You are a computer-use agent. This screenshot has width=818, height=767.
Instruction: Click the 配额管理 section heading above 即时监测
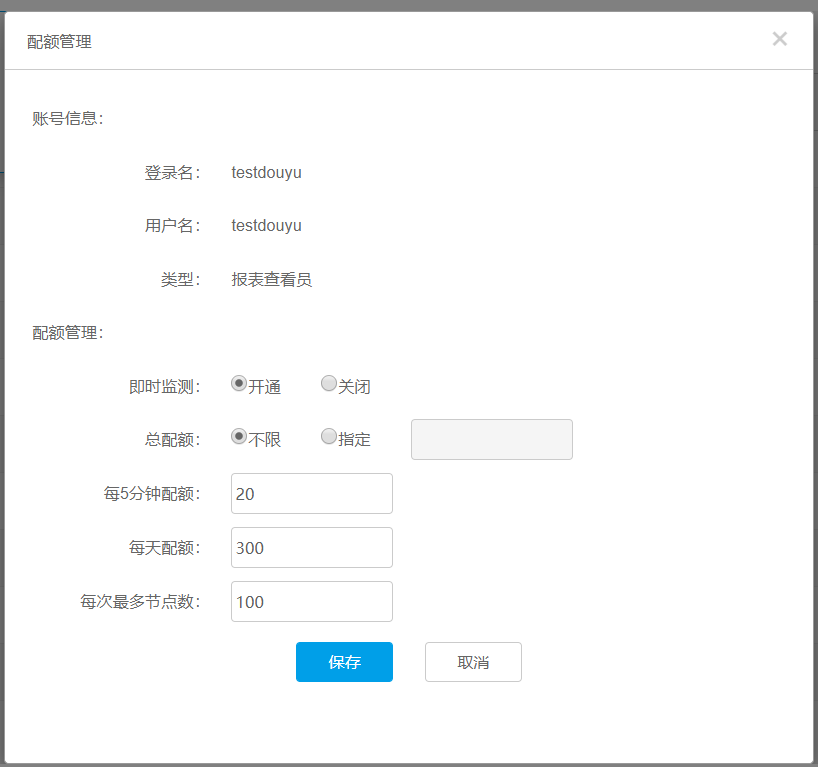pos(68,333)
